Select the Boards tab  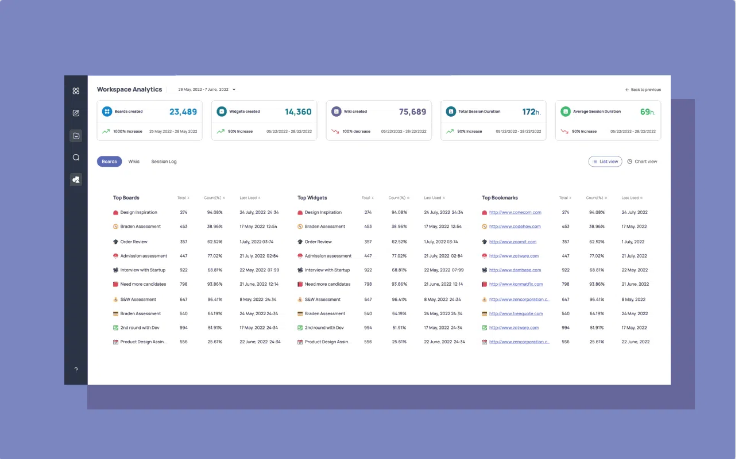click(x=109, y=161)
